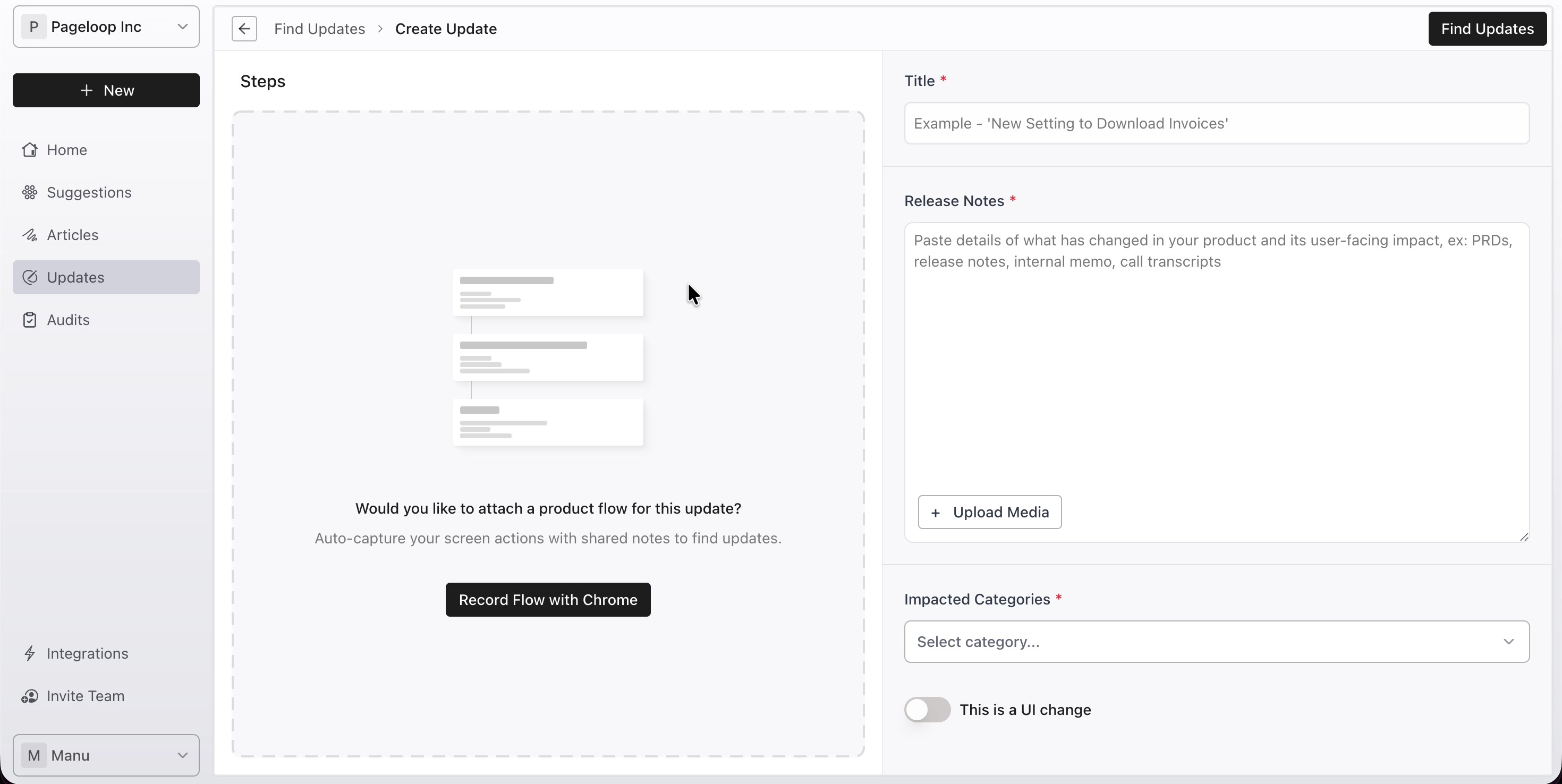
Task: Click the Suggestions flower icon
Action: [30, 192]
